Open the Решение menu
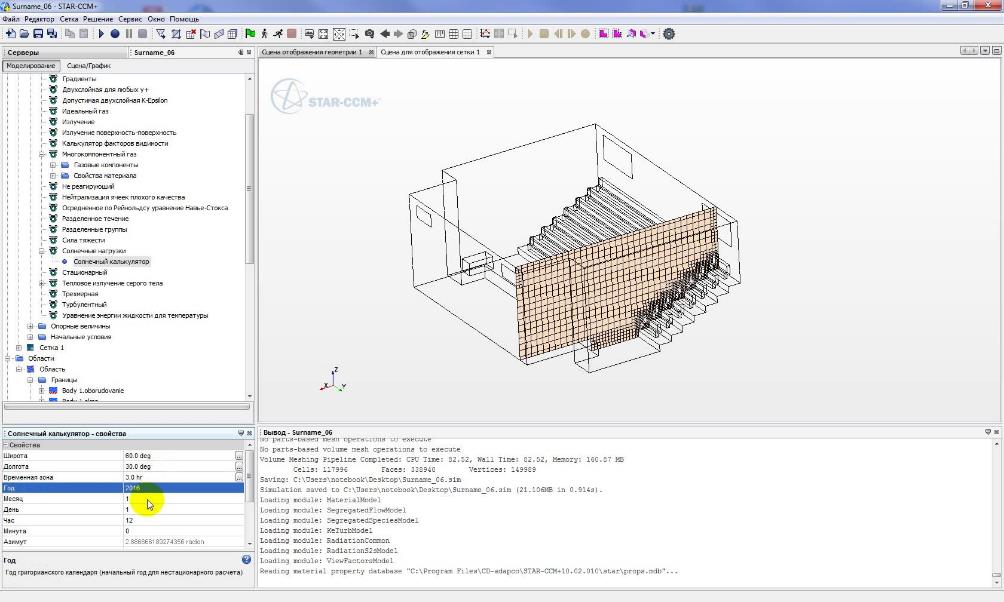Viewport: 1004px width, 602px height. click(98, 19)
